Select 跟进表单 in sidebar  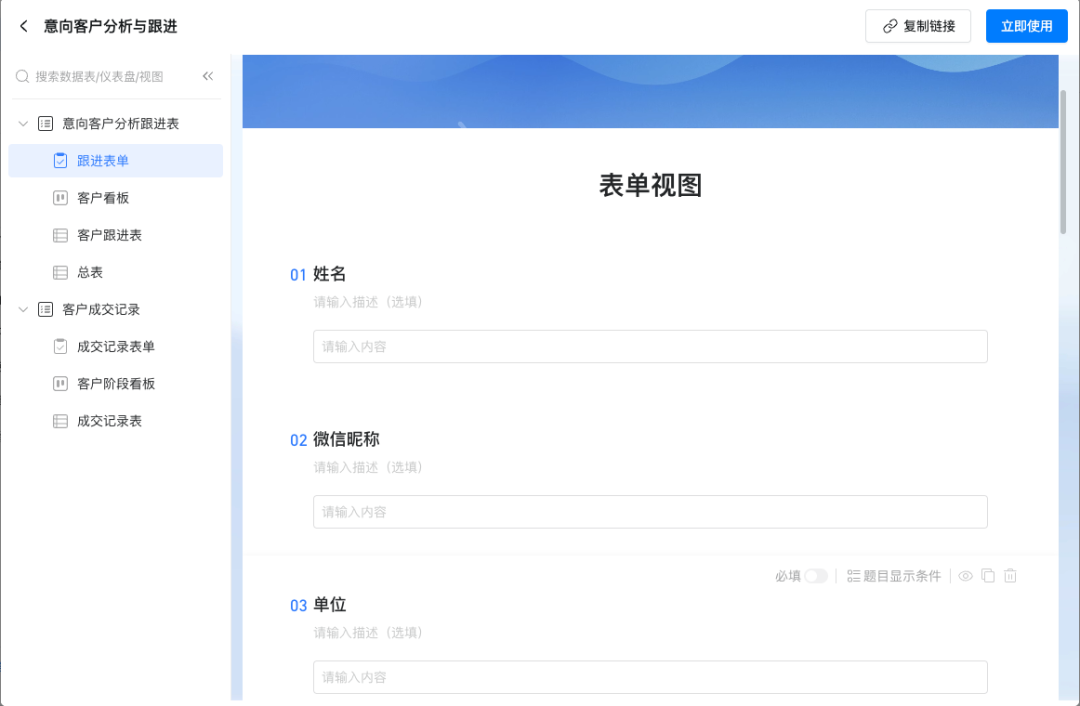[103, 161]
